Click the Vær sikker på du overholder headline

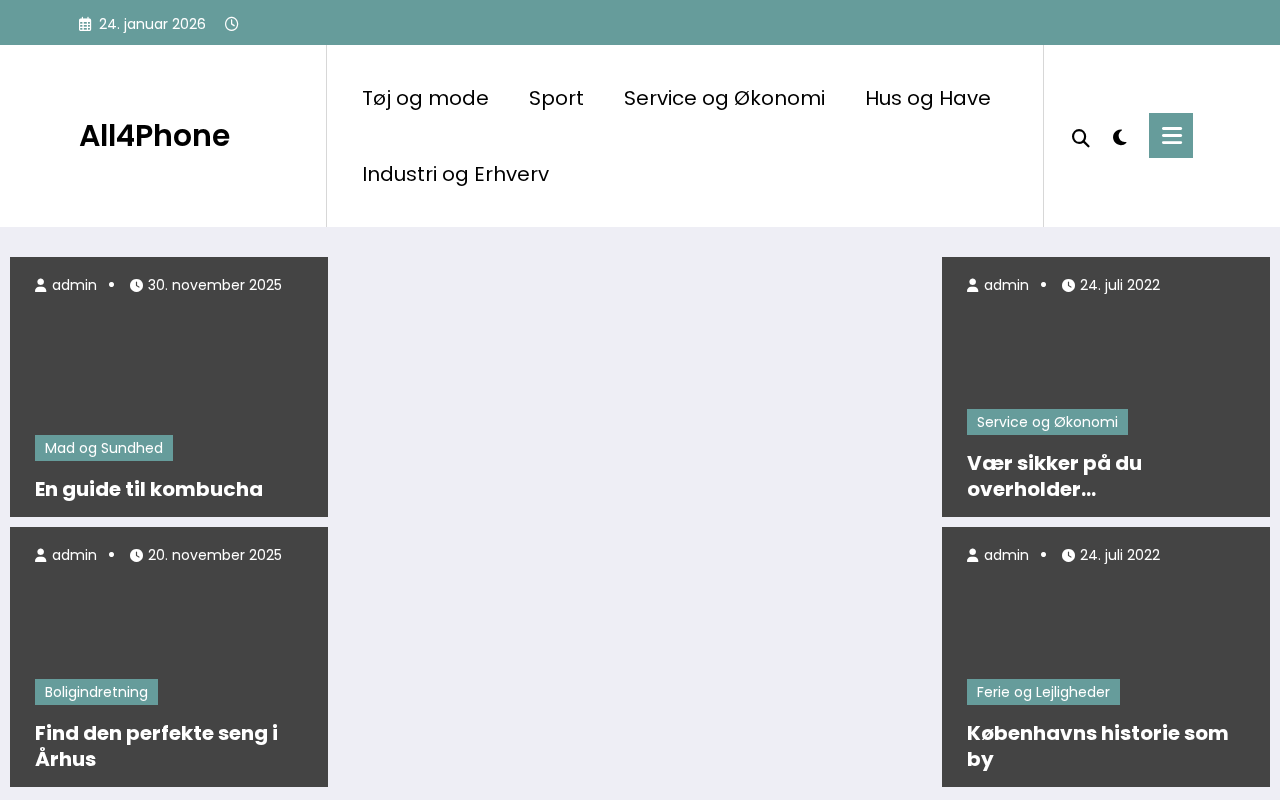click(1054, 476)
